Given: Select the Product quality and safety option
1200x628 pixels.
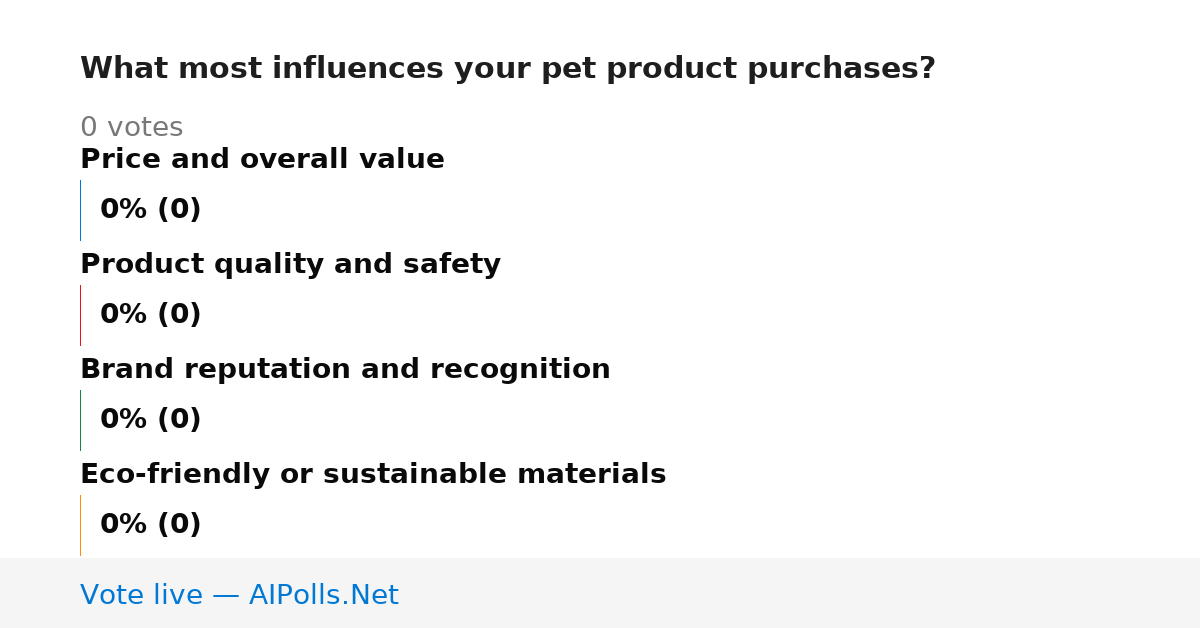Looking at the screenshot, I should (x=290, y=264).
